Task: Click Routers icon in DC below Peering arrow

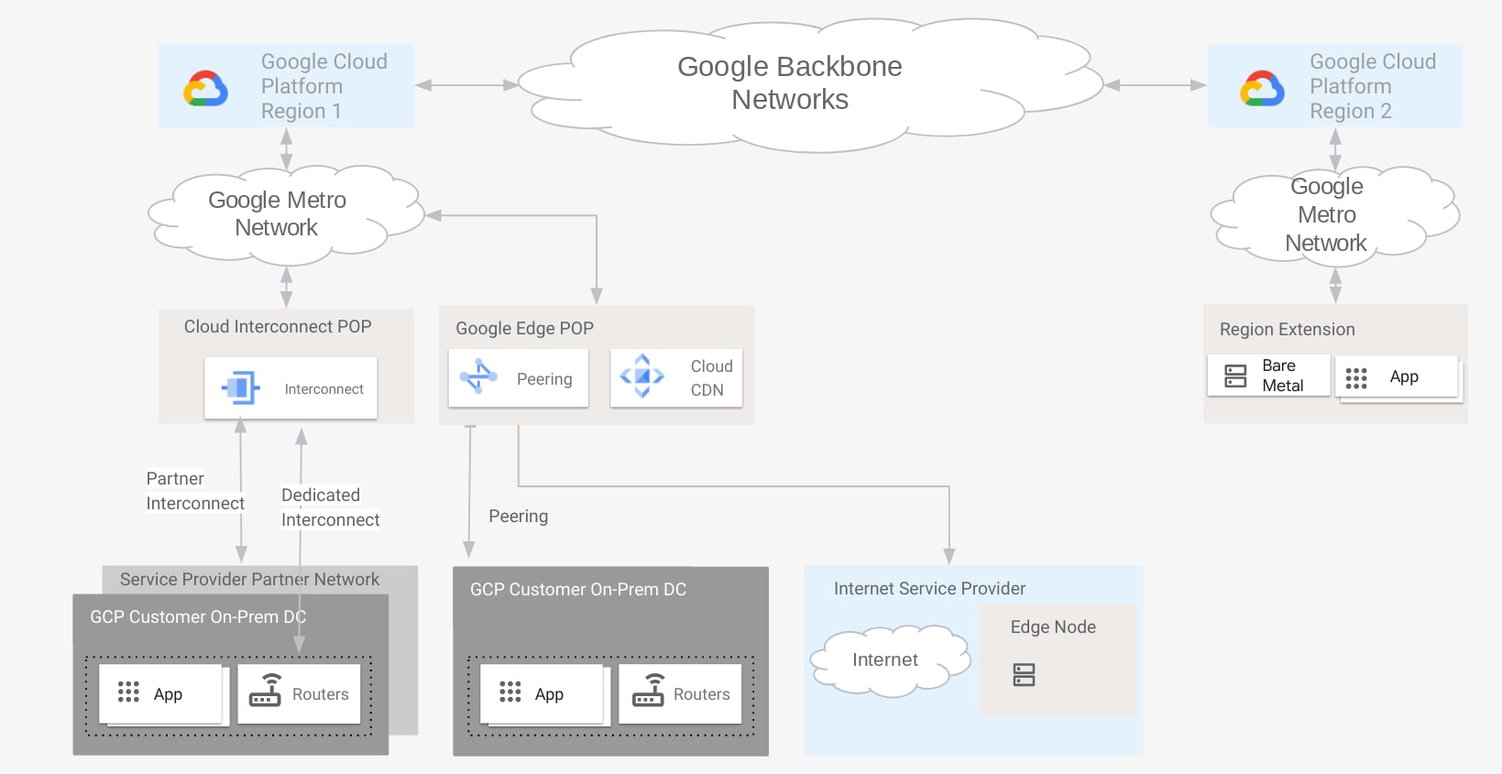Action: coord(647,691)
